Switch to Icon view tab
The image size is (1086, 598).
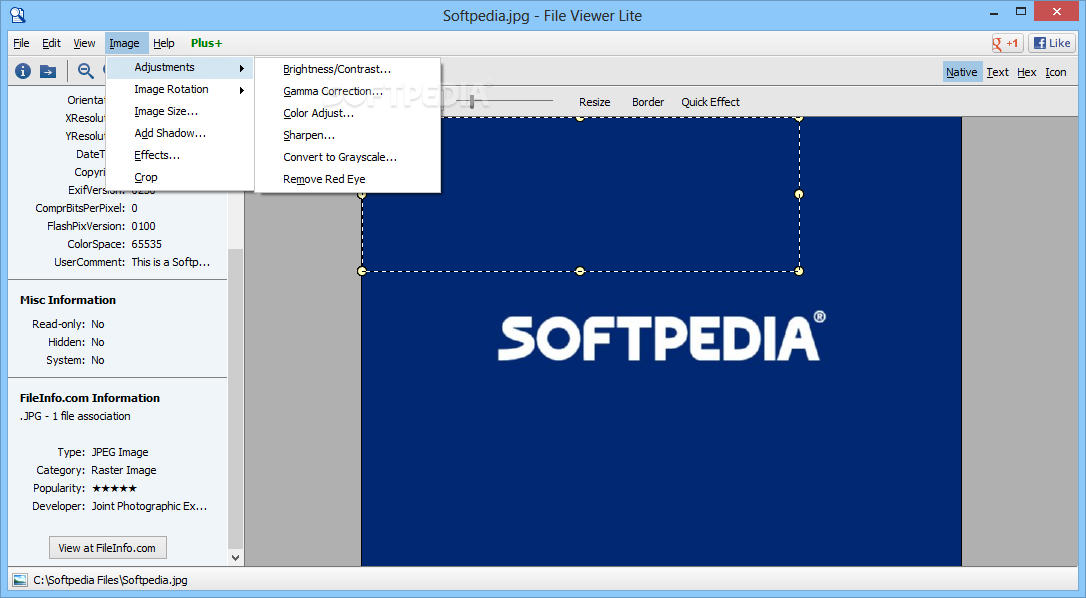(1056, 72)
